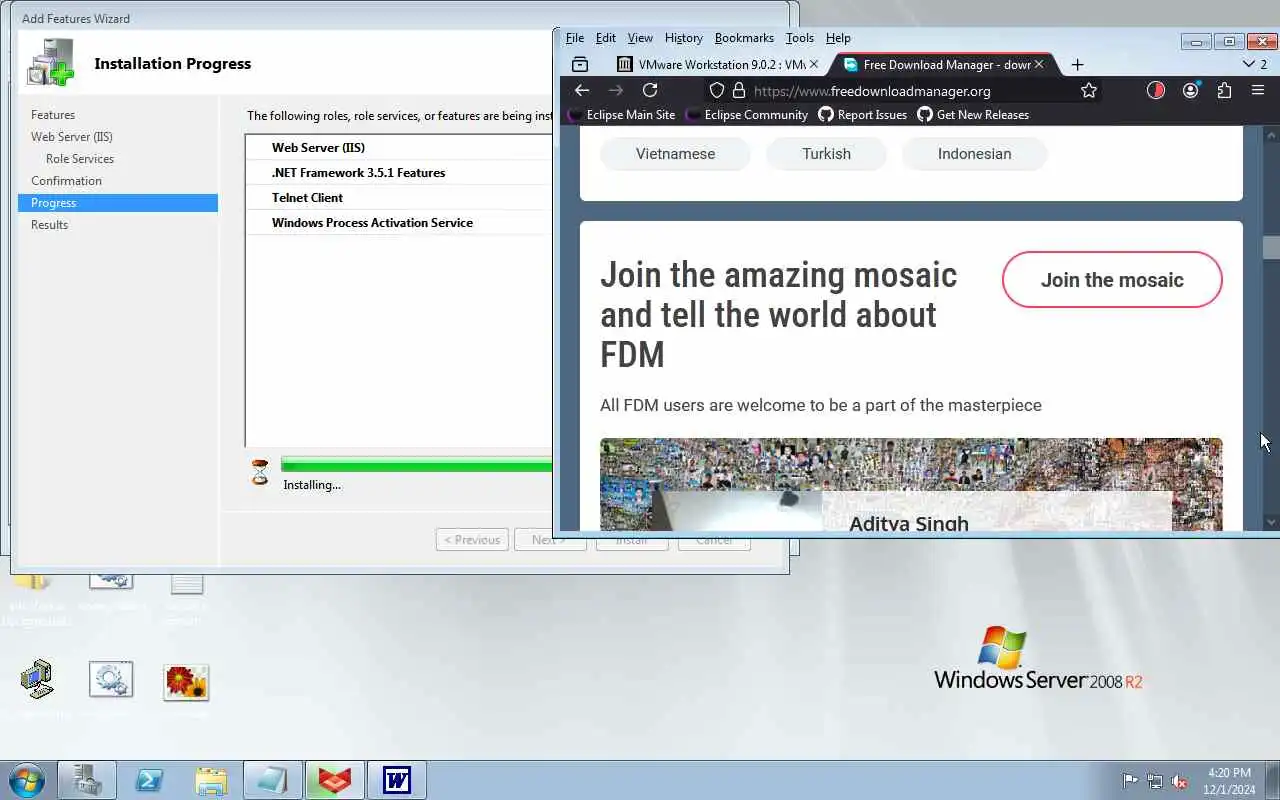Open Server Manager from the taskbar
1280x800 pixels.
click(87, 780)
